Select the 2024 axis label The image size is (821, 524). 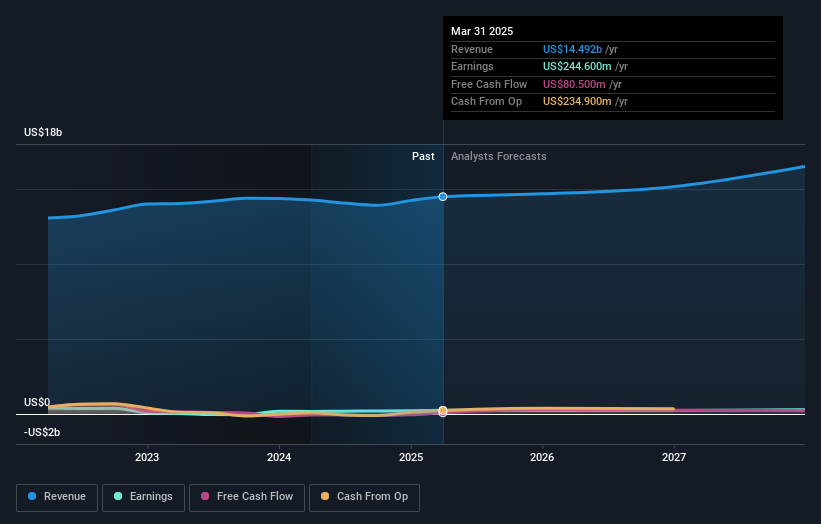click(279, 458)
